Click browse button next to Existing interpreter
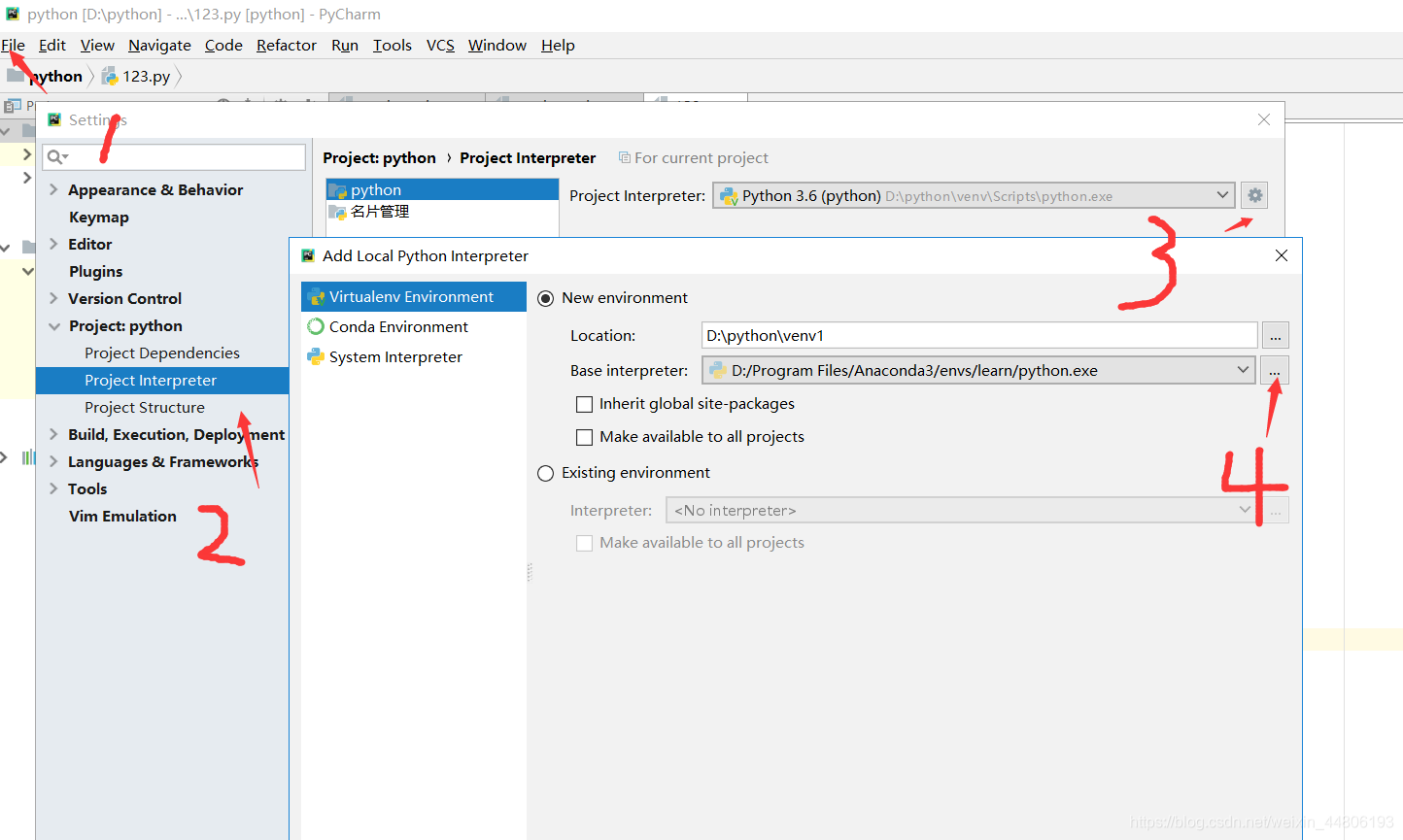 click(1275, 510)
